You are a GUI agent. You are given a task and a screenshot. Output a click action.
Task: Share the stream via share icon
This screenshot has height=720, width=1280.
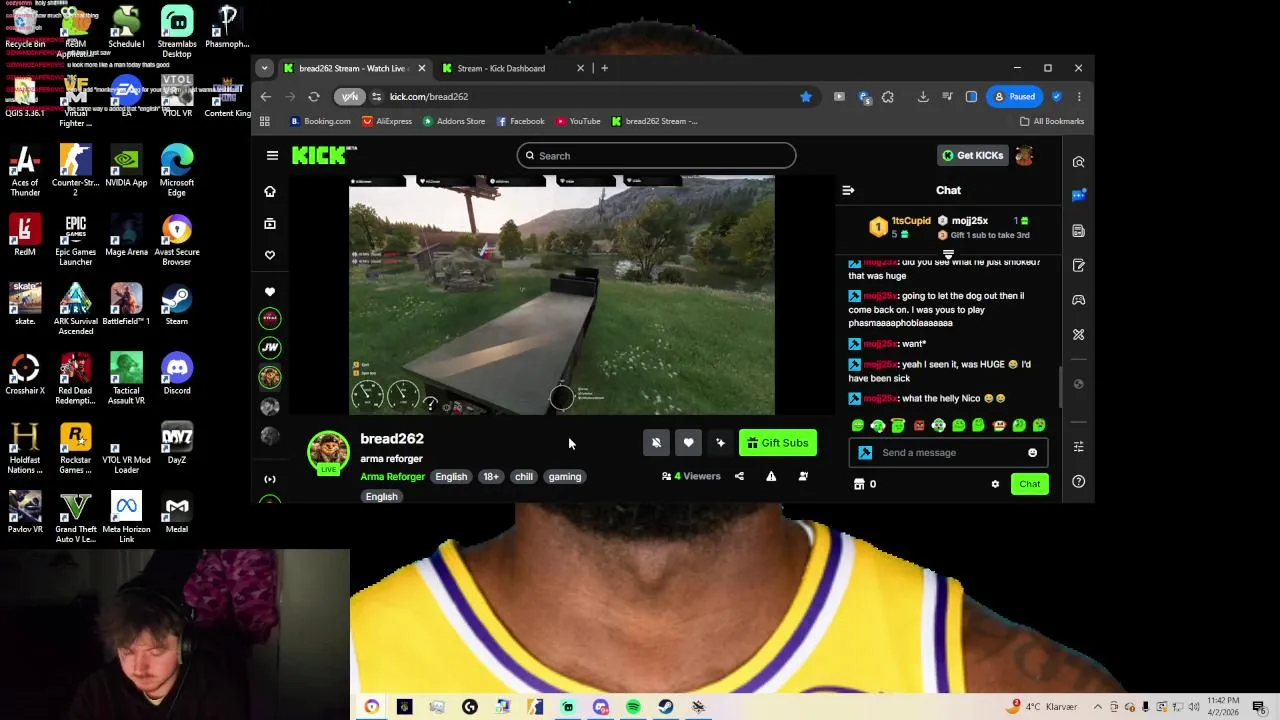coord(739,476)
